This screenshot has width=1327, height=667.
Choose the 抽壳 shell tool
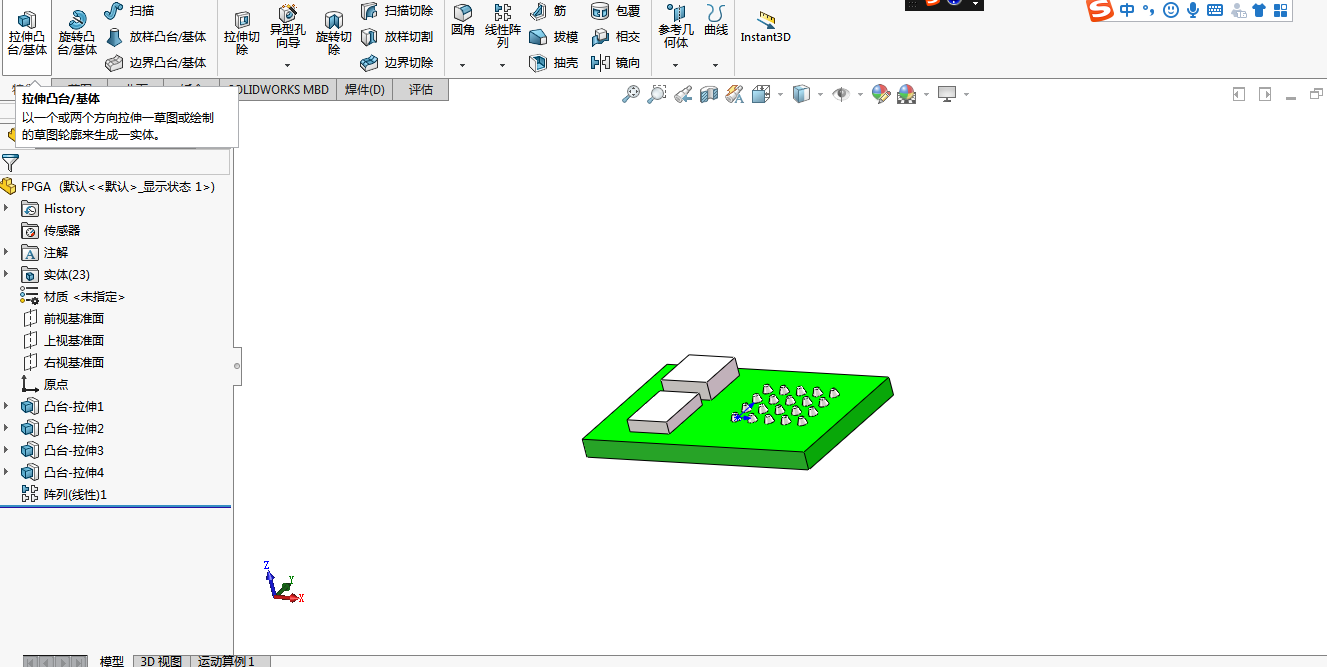[x=554, y=62]
